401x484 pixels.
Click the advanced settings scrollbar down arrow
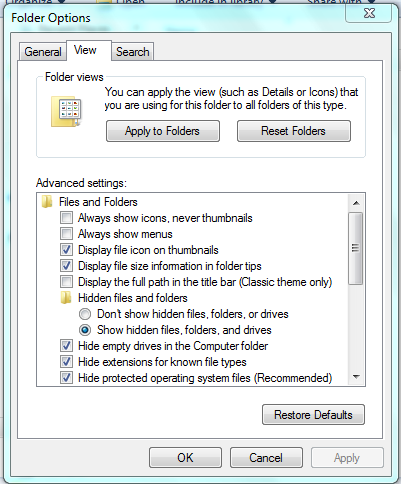(356, 377)
